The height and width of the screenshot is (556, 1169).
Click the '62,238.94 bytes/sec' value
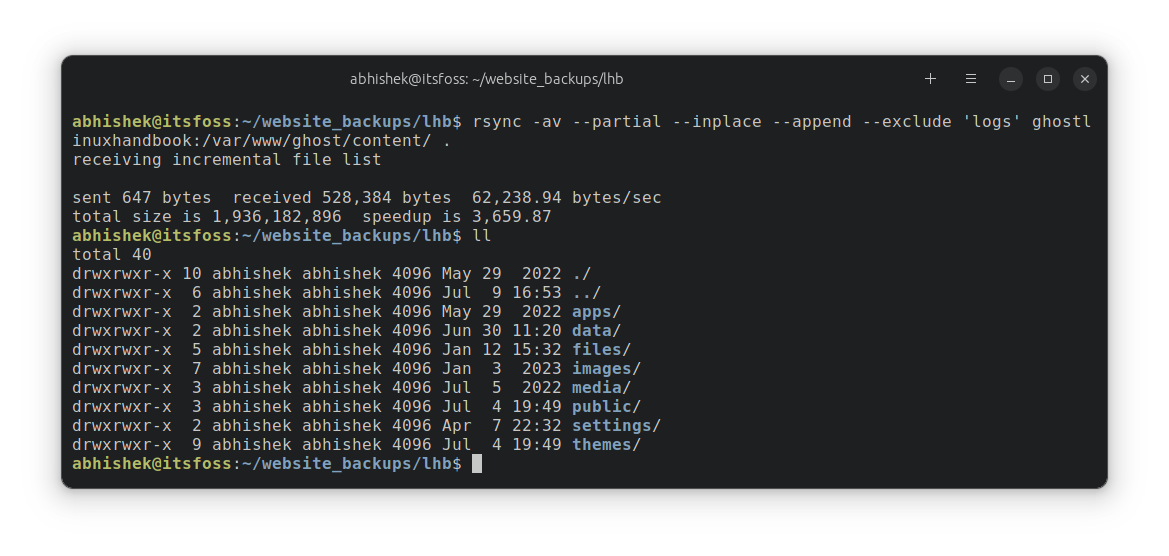pos(567,198)
